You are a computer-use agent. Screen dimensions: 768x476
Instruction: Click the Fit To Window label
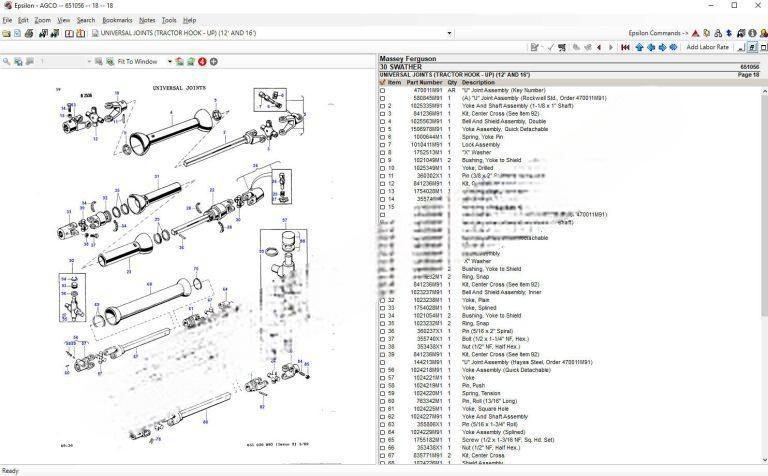[138, 62]
